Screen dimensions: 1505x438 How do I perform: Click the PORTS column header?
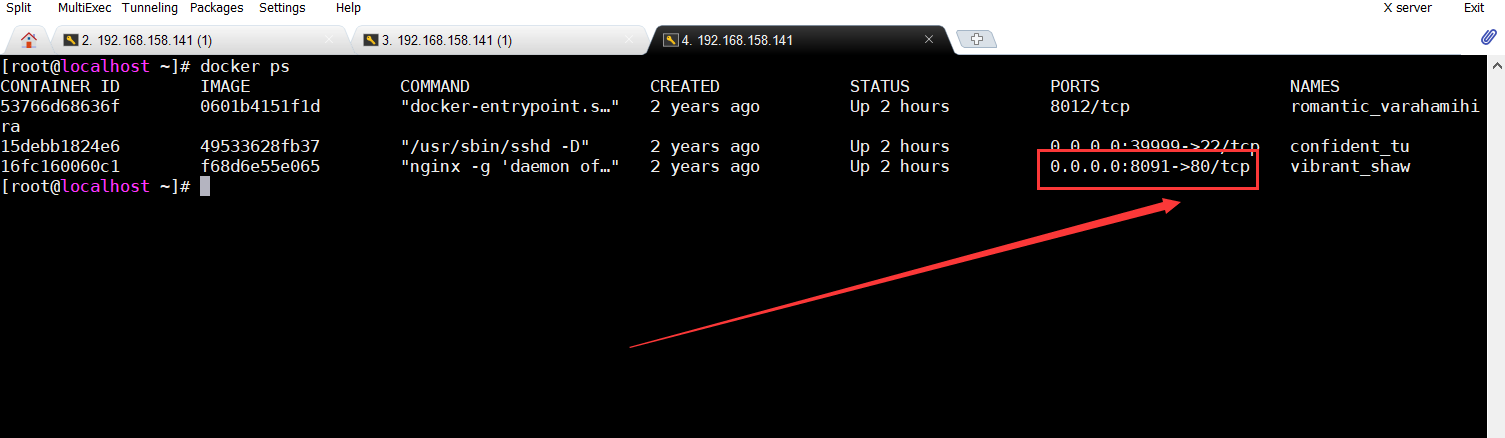pos(1075,86)
